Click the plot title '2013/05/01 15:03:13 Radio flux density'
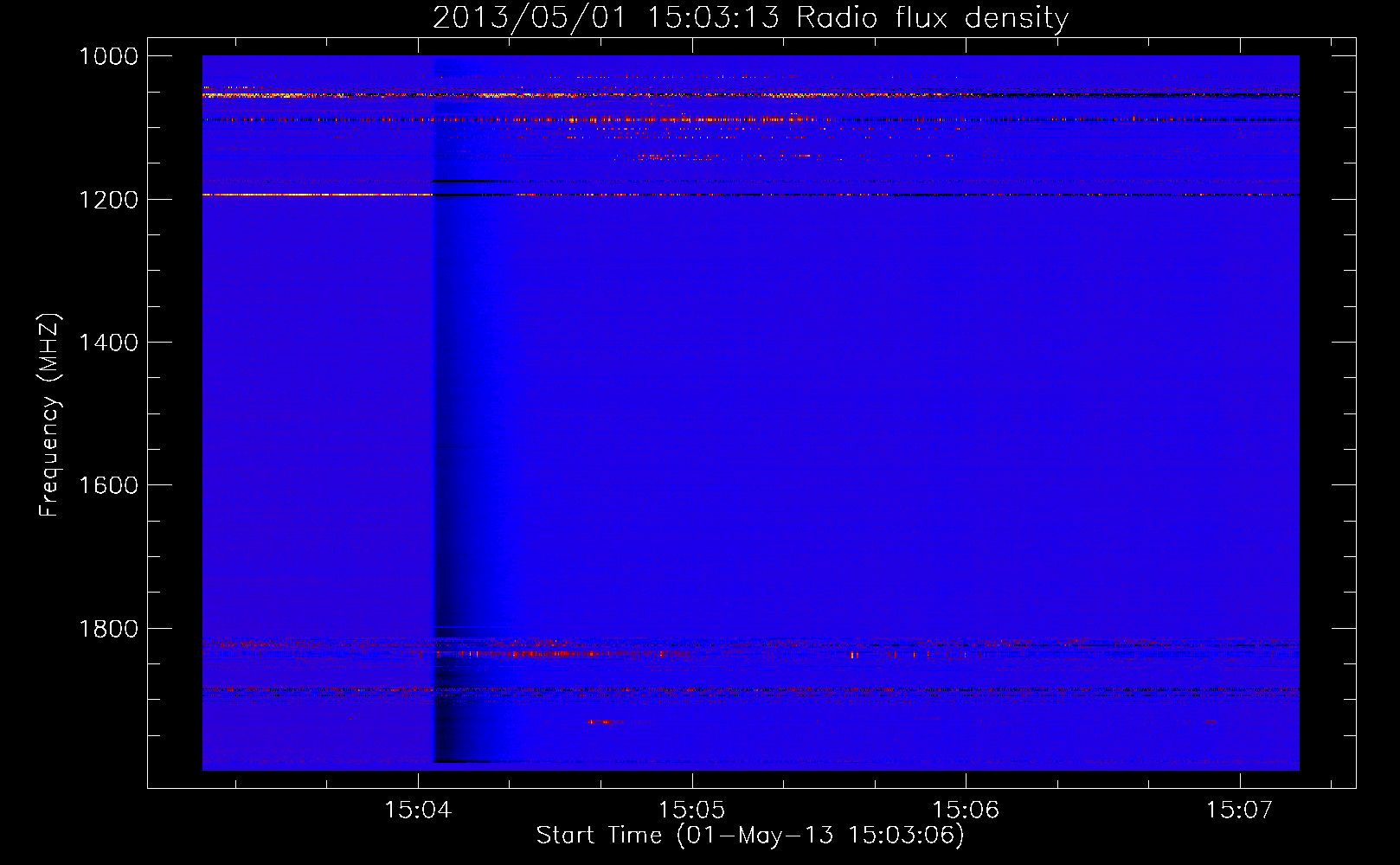 750,17
